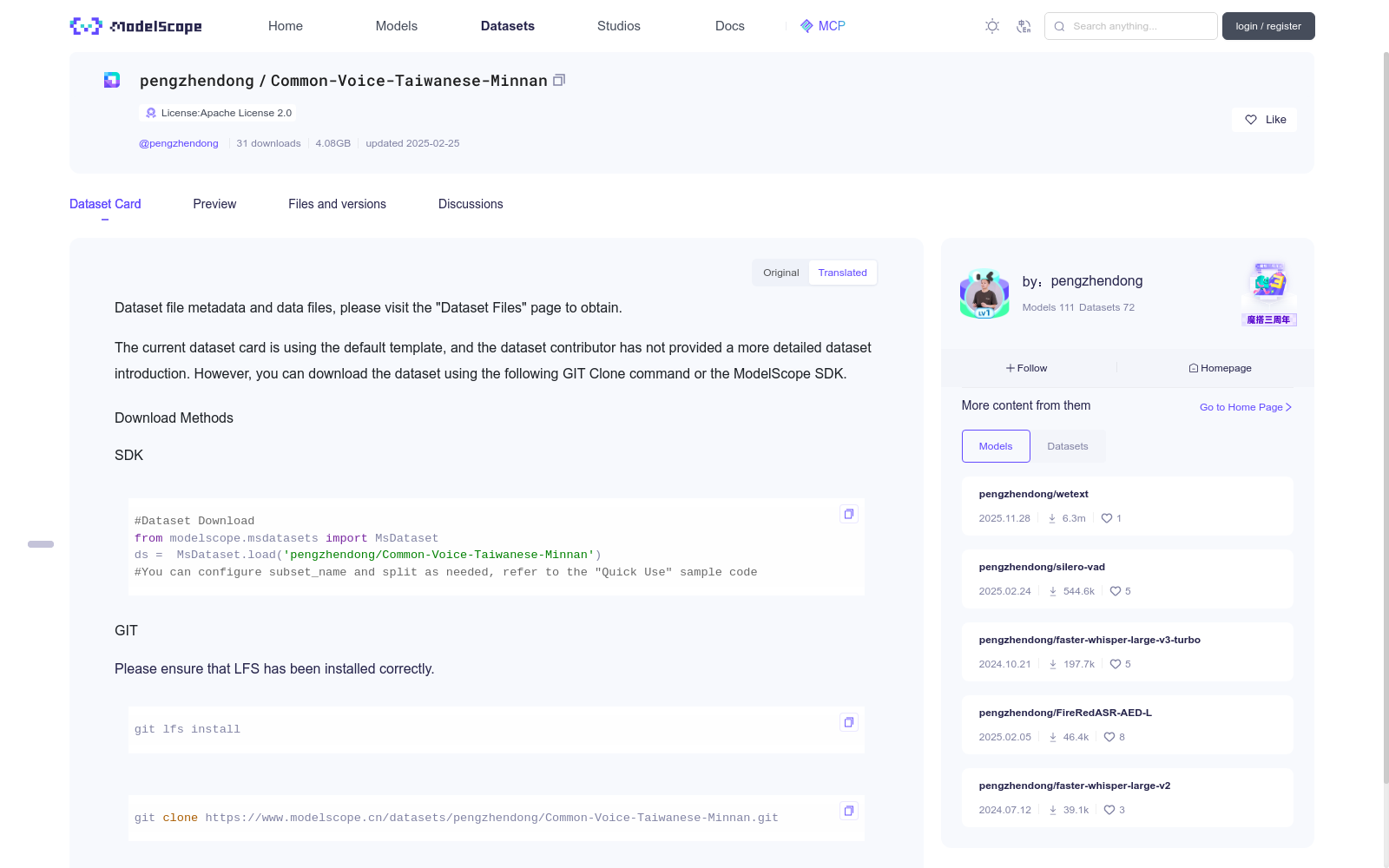The image size is (1389, 868).
Task: Click the MCP icon in navigation
Action: click(x=806, y=26)
